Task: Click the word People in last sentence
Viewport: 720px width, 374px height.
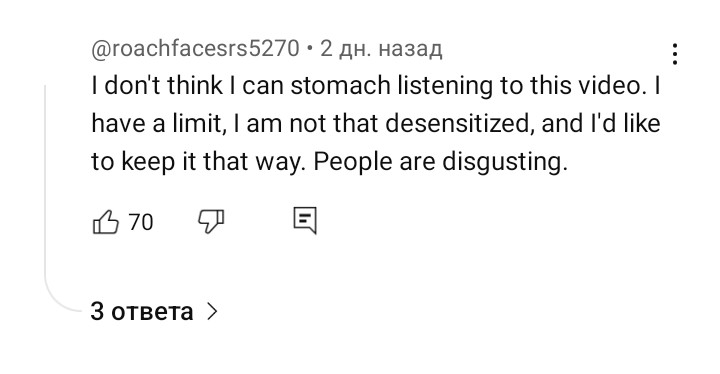Action: point(353,162)
